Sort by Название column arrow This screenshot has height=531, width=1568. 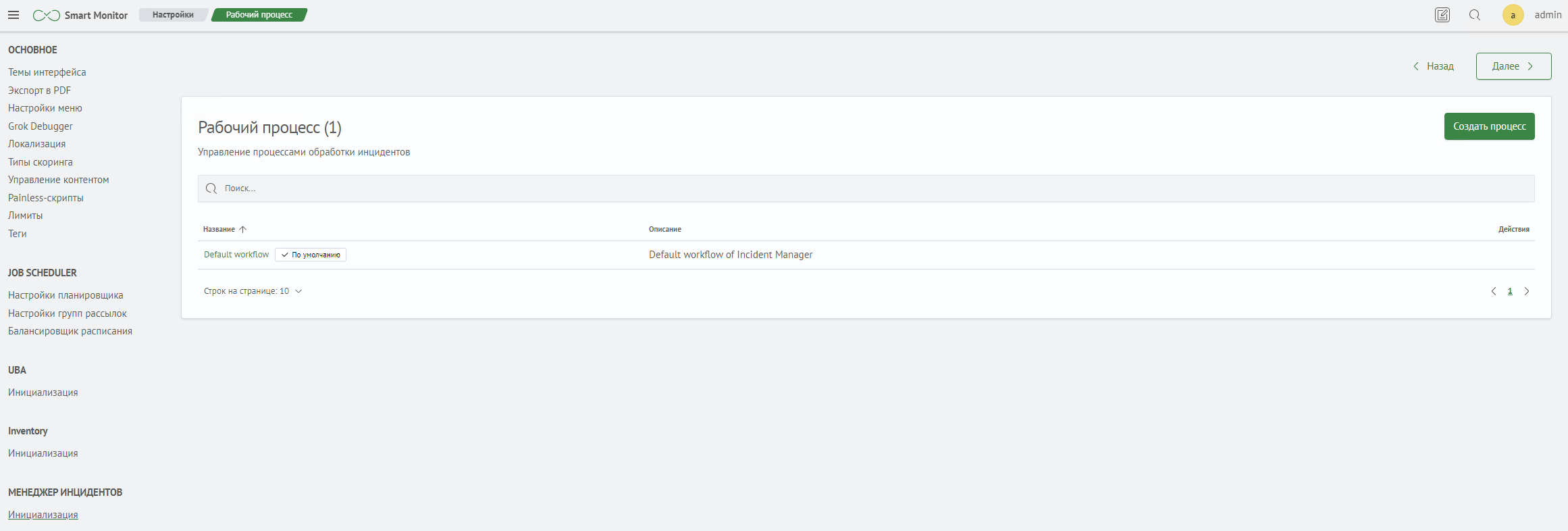[243, 230]
